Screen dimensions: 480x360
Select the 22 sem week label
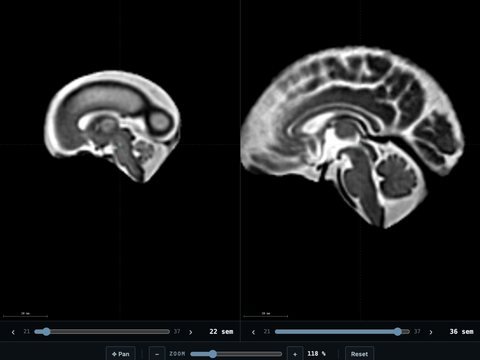221,332
